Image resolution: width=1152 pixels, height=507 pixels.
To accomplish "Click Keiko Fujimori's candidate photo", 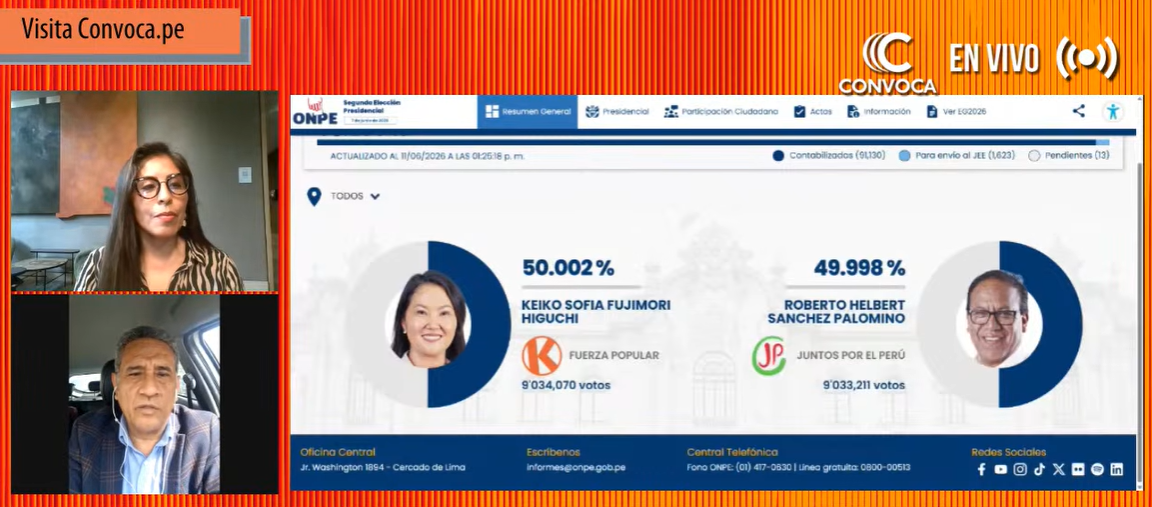I will 428,320.
